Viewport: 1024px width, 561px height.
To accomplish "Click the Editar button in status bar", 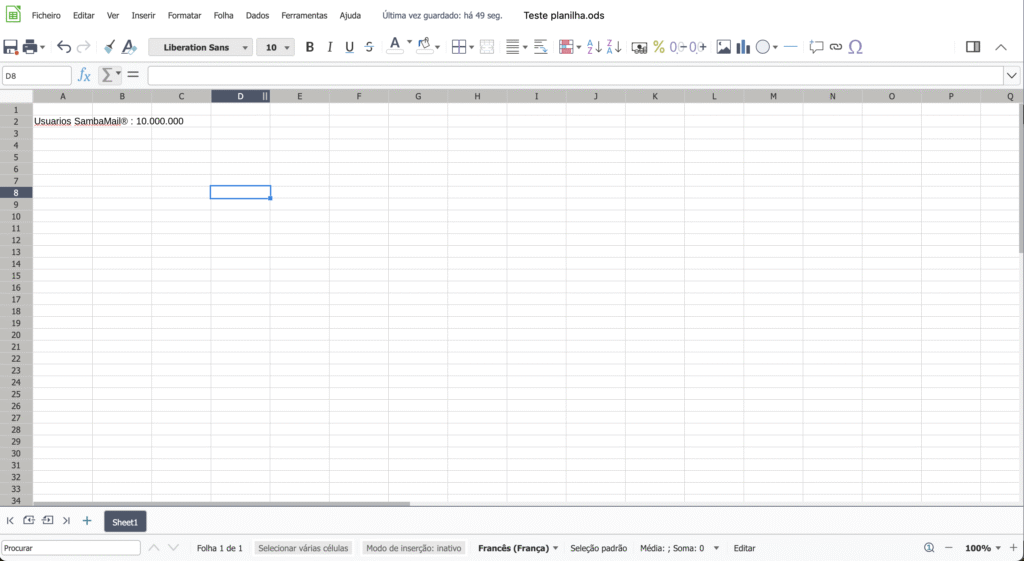I will pyautogui.click(x=744, y=548).
